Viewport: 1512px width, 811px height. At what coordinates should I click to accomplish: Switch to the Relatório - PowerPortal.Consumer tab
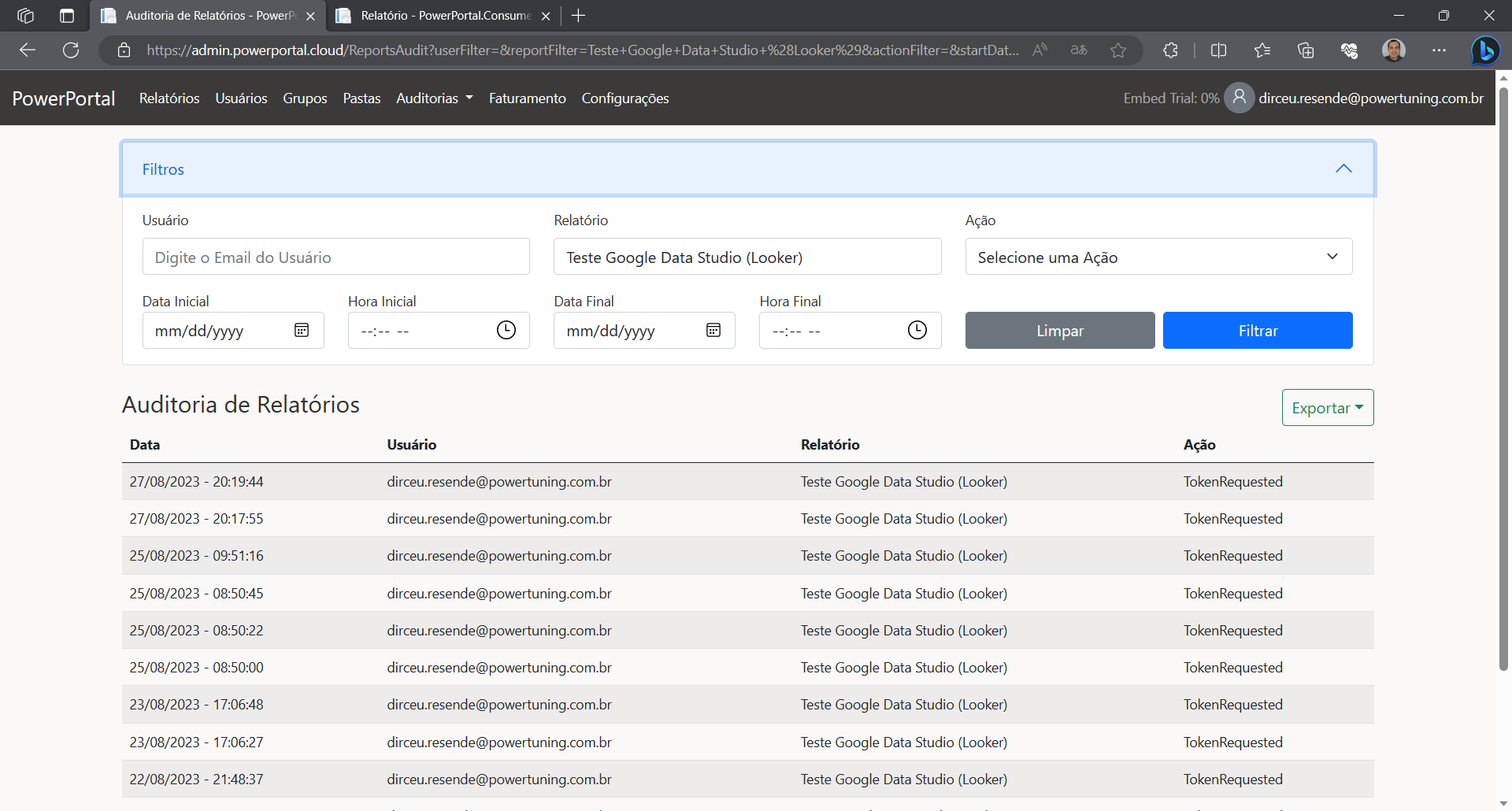445,16
